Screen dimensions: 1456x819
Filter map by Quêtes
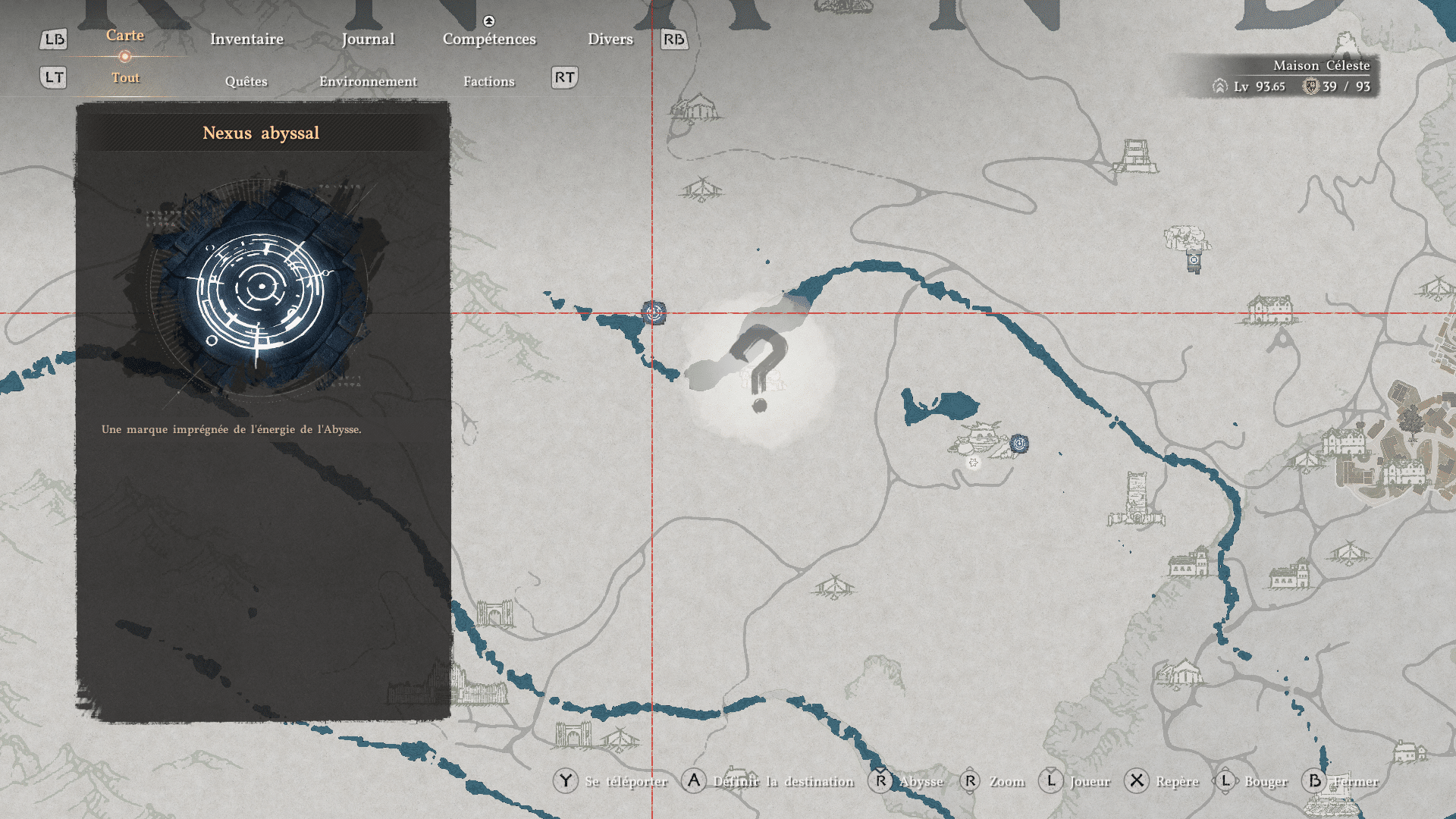246,81
